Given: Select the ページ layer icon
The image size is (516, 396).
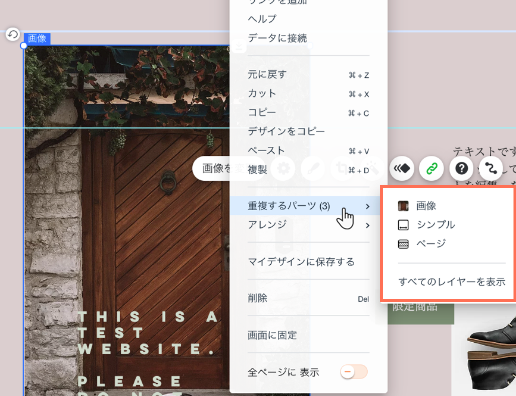Looking at the screenshot, I should pos(403,244).
